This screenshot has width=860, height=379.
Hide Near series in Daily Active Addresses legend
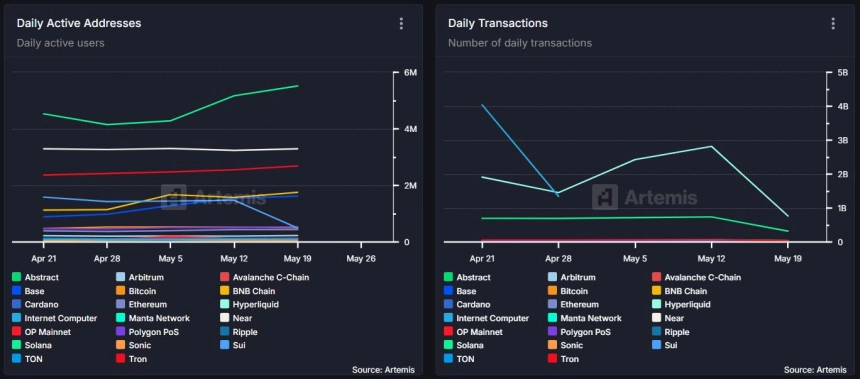[x=236, y=318]
